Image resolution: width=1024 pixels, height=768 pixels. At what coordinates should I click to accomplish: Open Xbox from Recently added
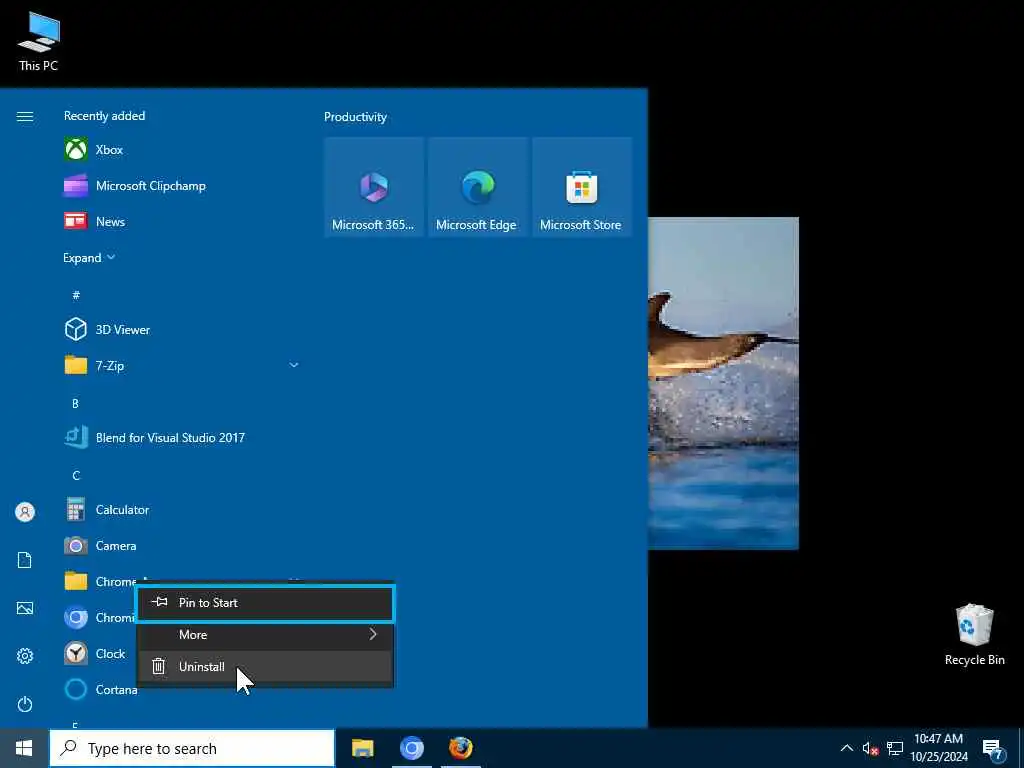tap(183, 150)
